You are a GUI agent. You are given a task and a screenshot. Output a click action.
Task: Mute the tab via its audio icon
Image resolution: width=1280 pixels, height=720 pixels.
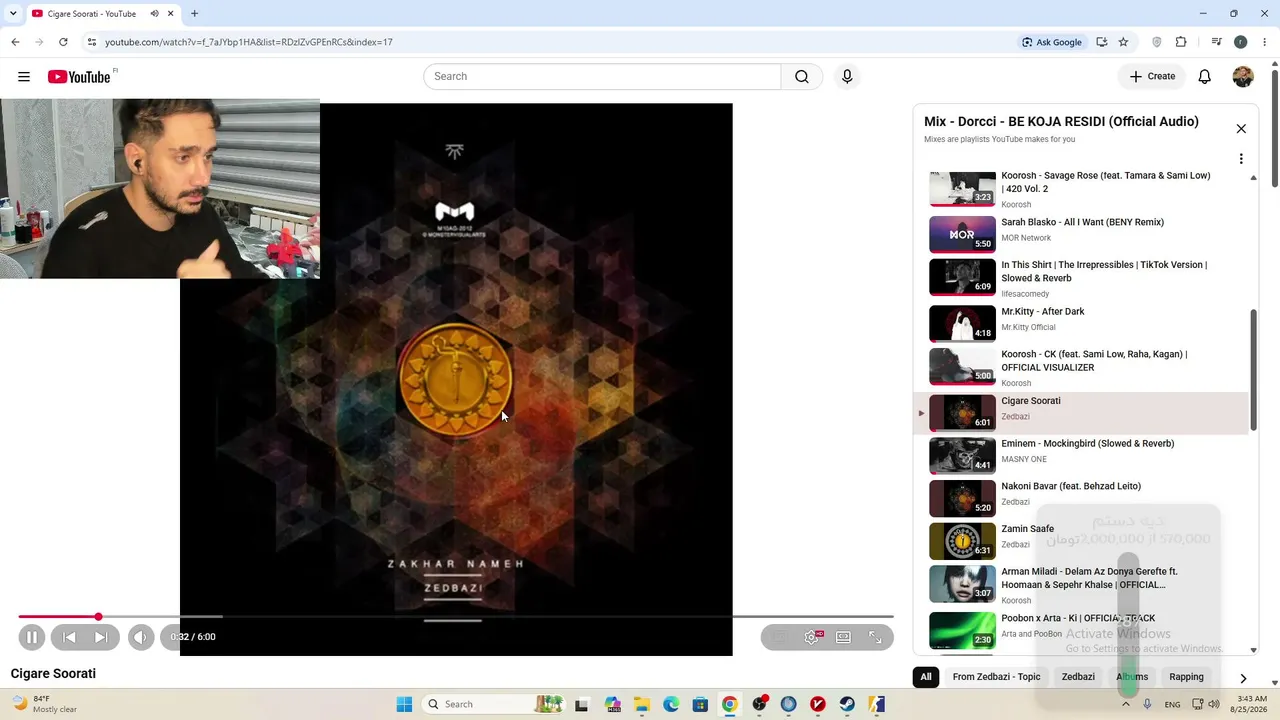(155, 14)
